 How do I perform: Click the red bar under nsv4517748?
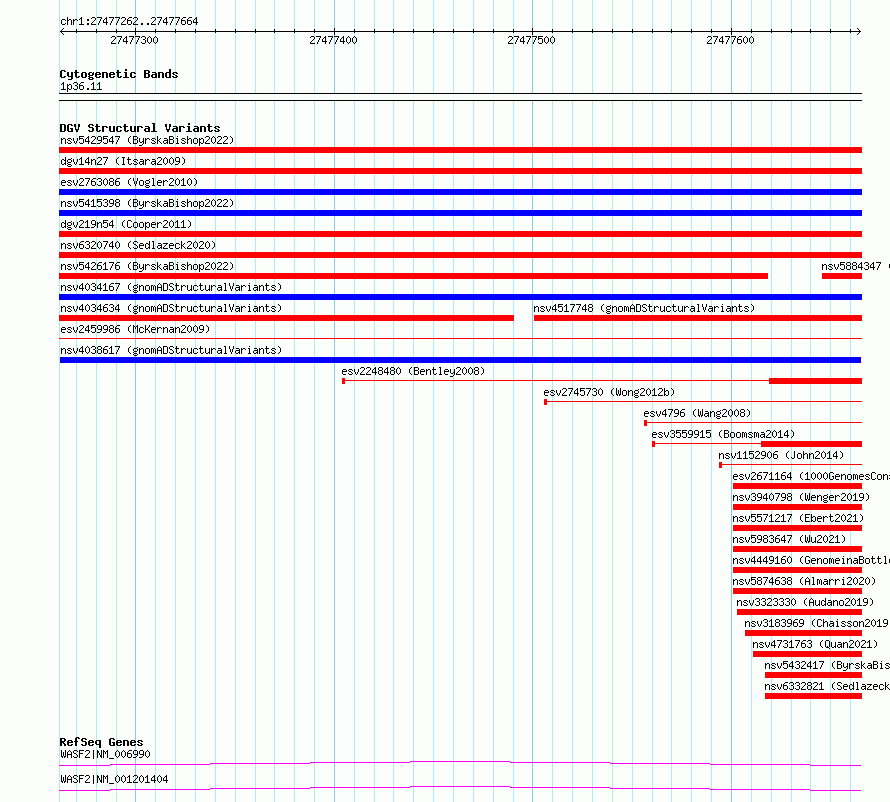698,318
